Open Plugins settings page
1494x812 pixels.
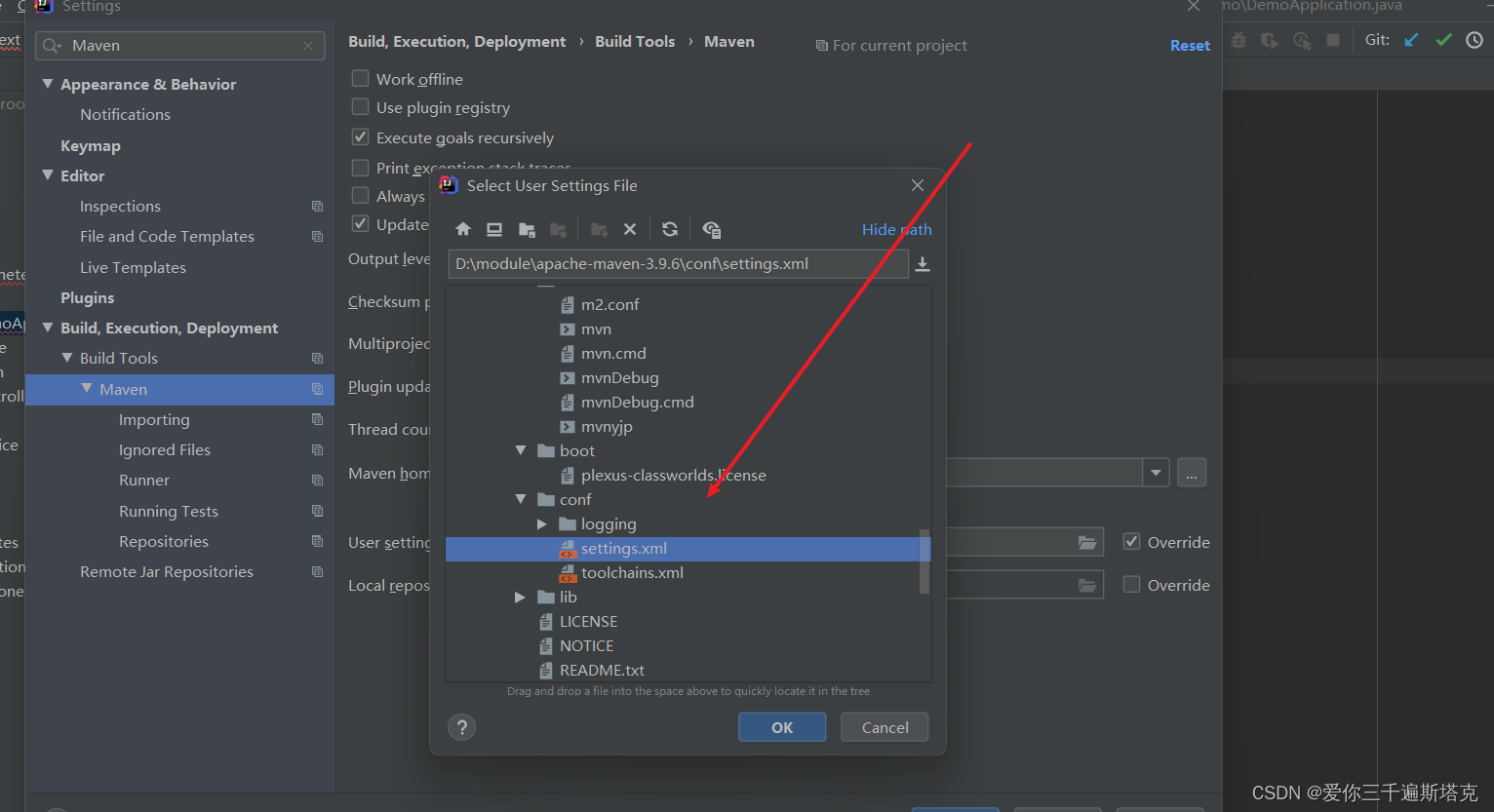pos(88,297)
